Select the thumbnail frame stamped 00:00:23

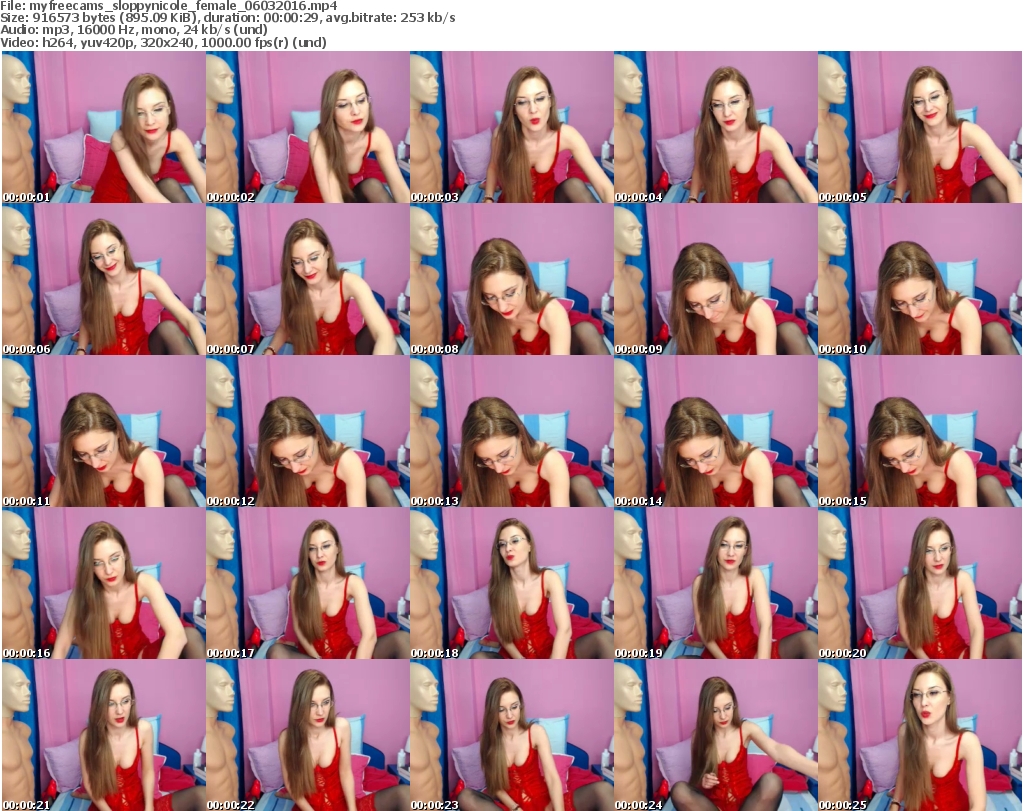click(511, 735)
